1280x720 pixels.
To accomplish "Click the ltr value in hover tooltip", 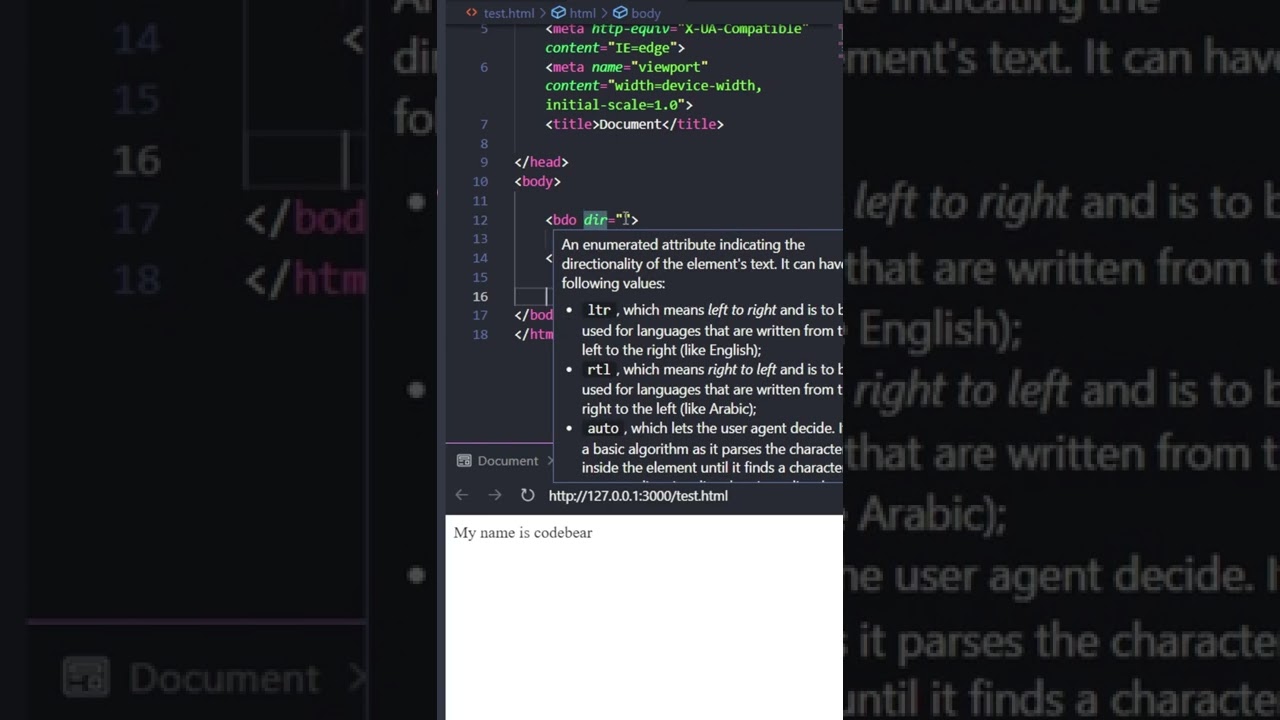I will [x=599, y=310].
